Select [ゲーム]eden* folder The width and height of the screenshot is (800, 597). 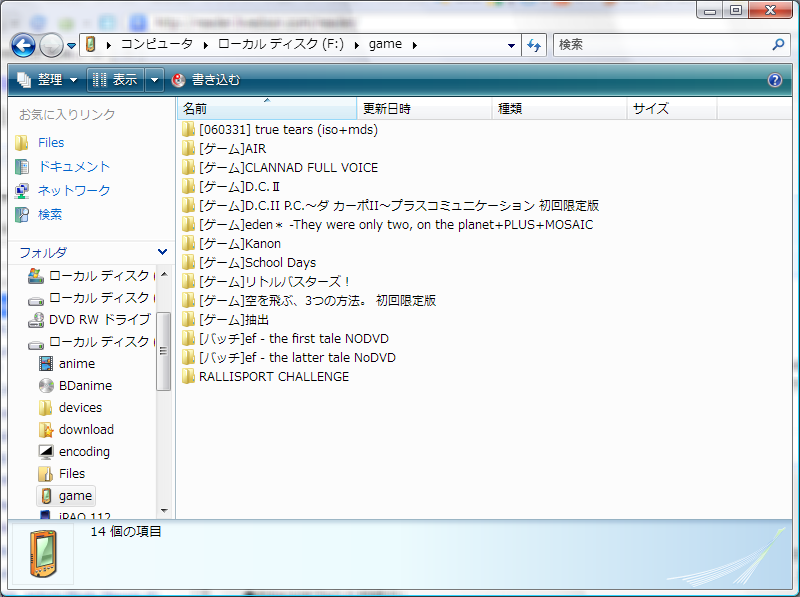click(396, 225)
